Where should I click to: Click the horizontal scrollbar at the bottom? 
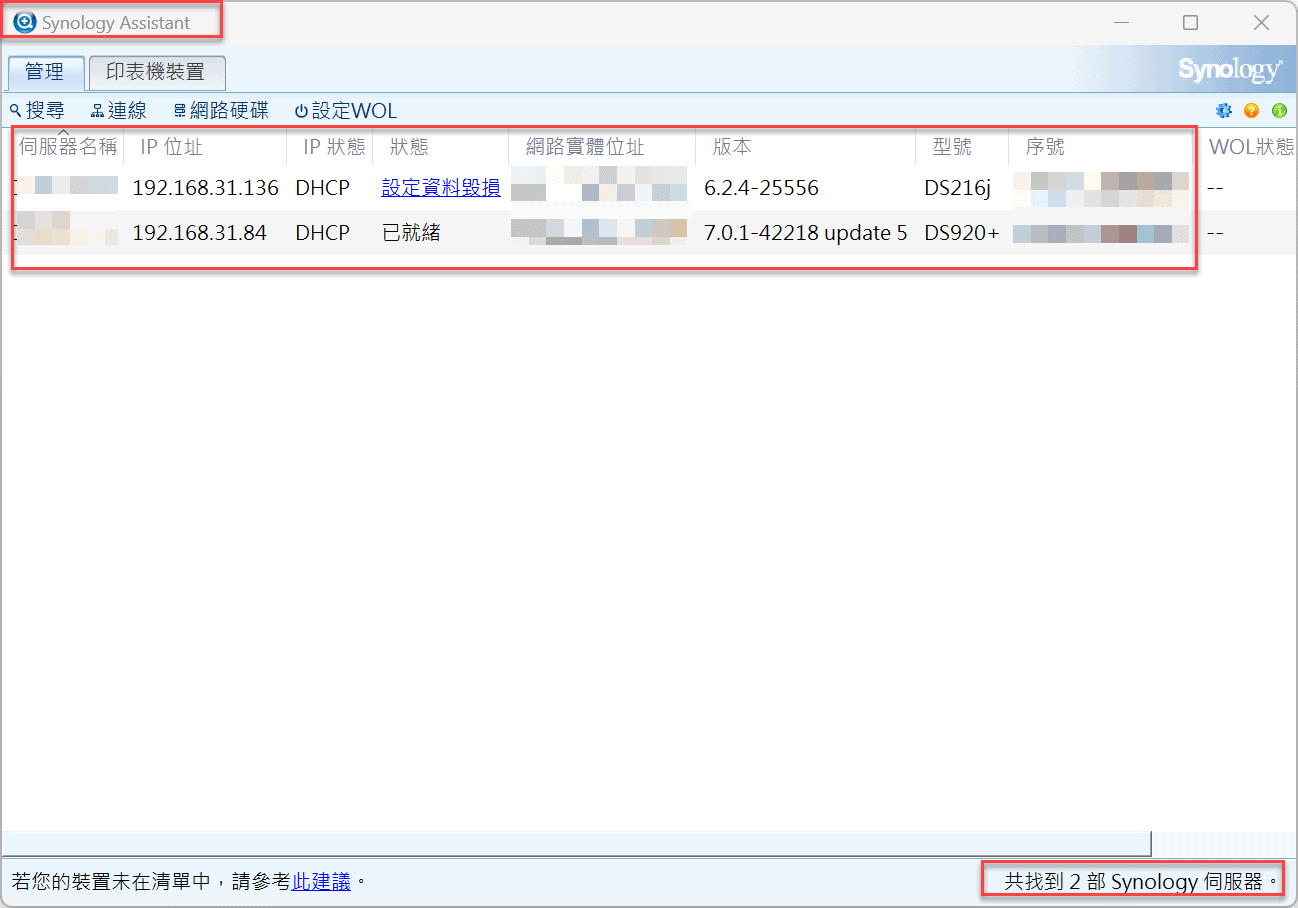(x=577, y=843)
